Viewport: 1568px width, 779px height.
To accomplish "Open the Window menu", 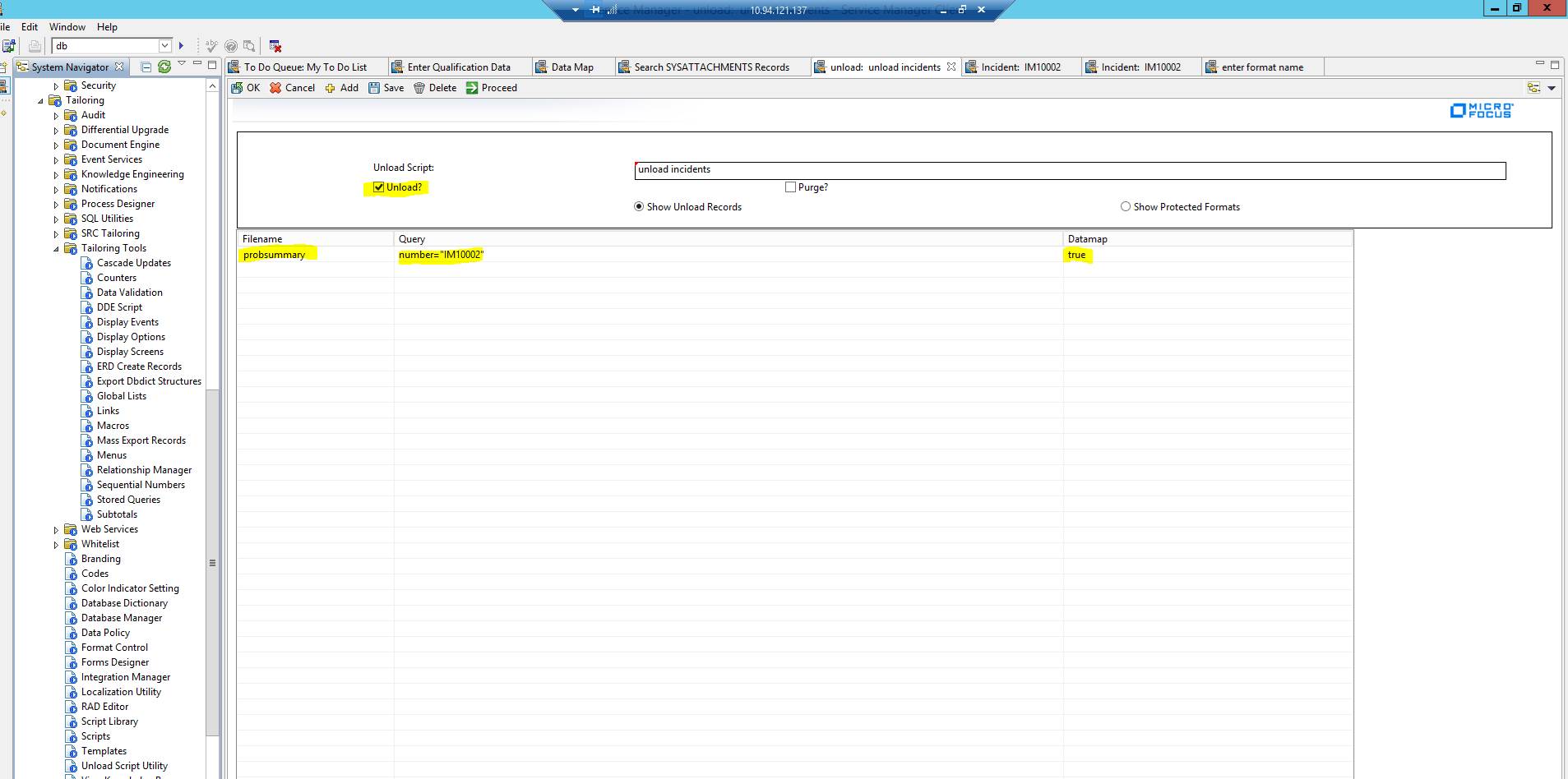I will pos(67,26).
